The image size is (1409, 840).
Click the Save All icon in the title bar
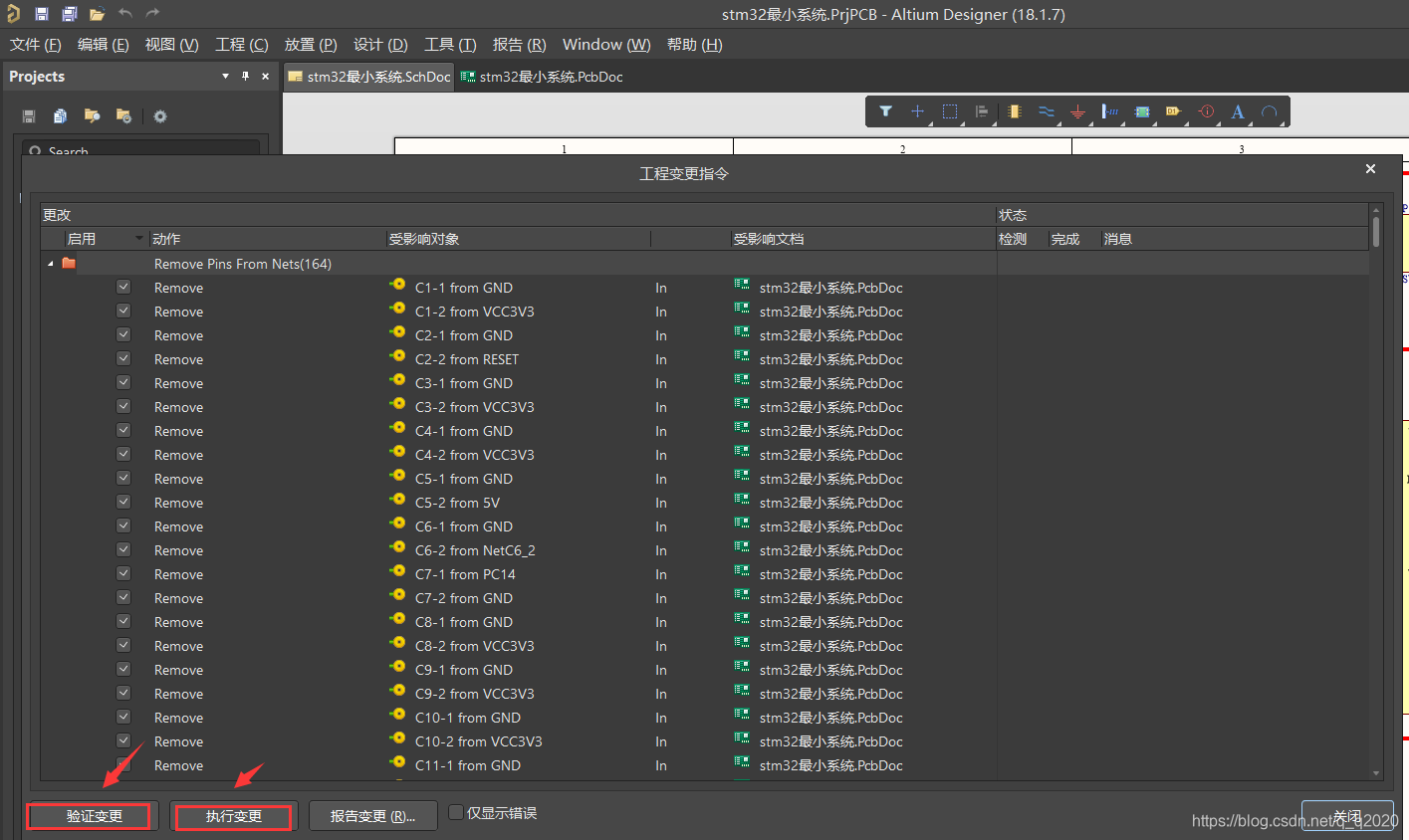coord(70,14)
